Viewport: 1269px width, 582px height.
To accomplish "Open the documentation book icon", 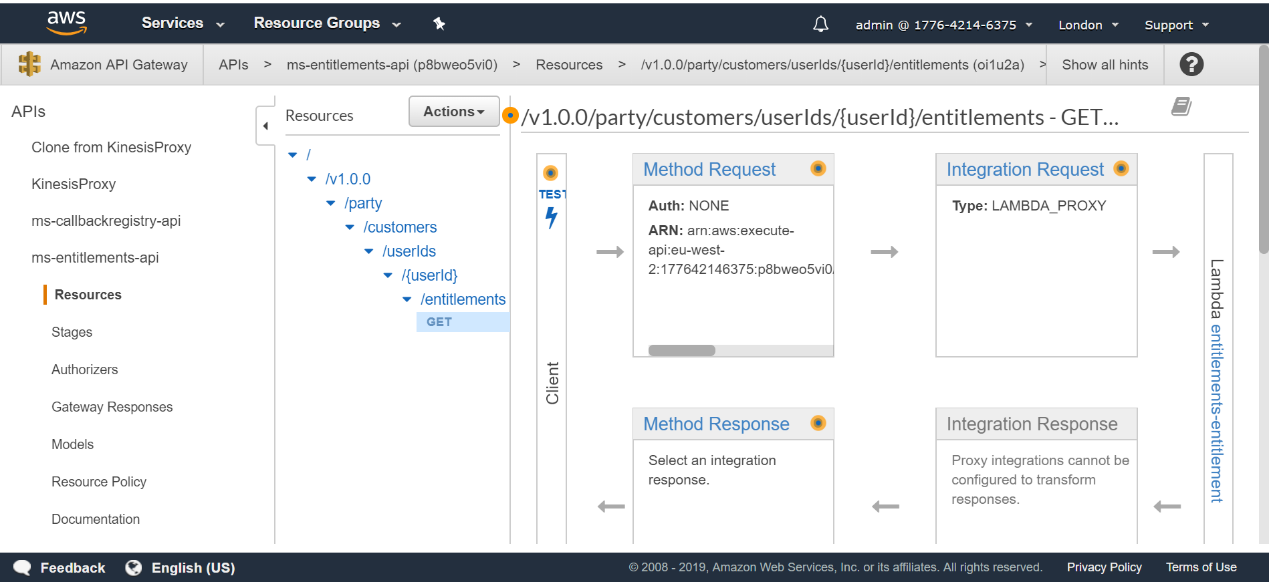I will pyautogui.click(x=1181, y=107).
